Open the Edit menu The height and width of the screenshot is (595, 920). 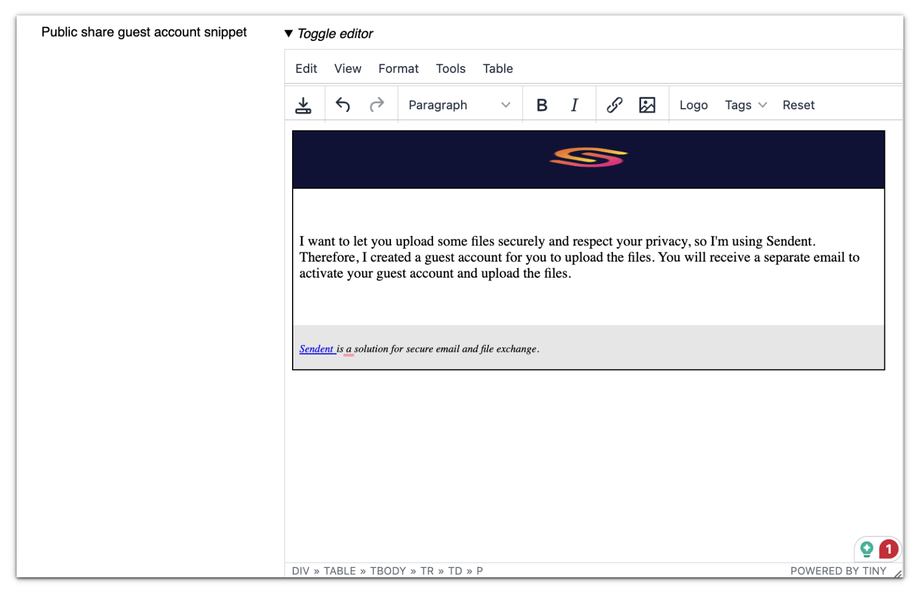[x=306, y=69]
